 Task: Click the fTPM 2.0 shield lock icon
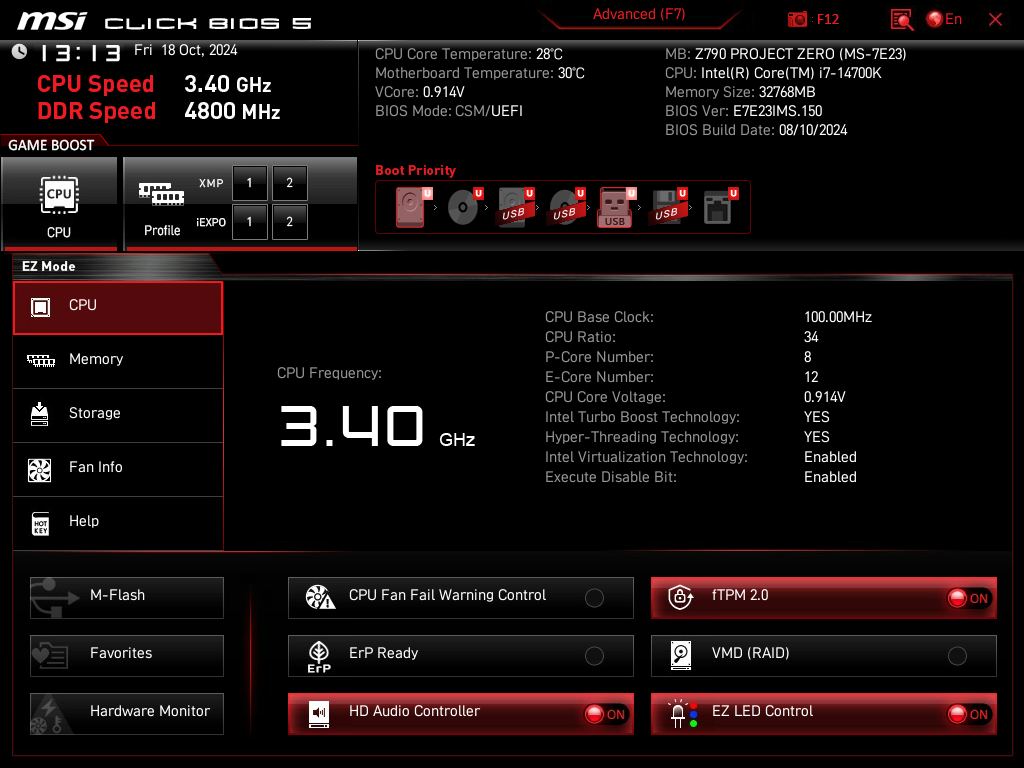click(x=680, y=597)
